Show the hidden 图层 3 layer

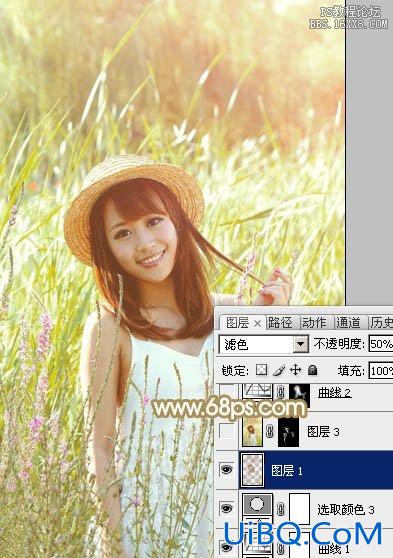(x=226, y=431)
